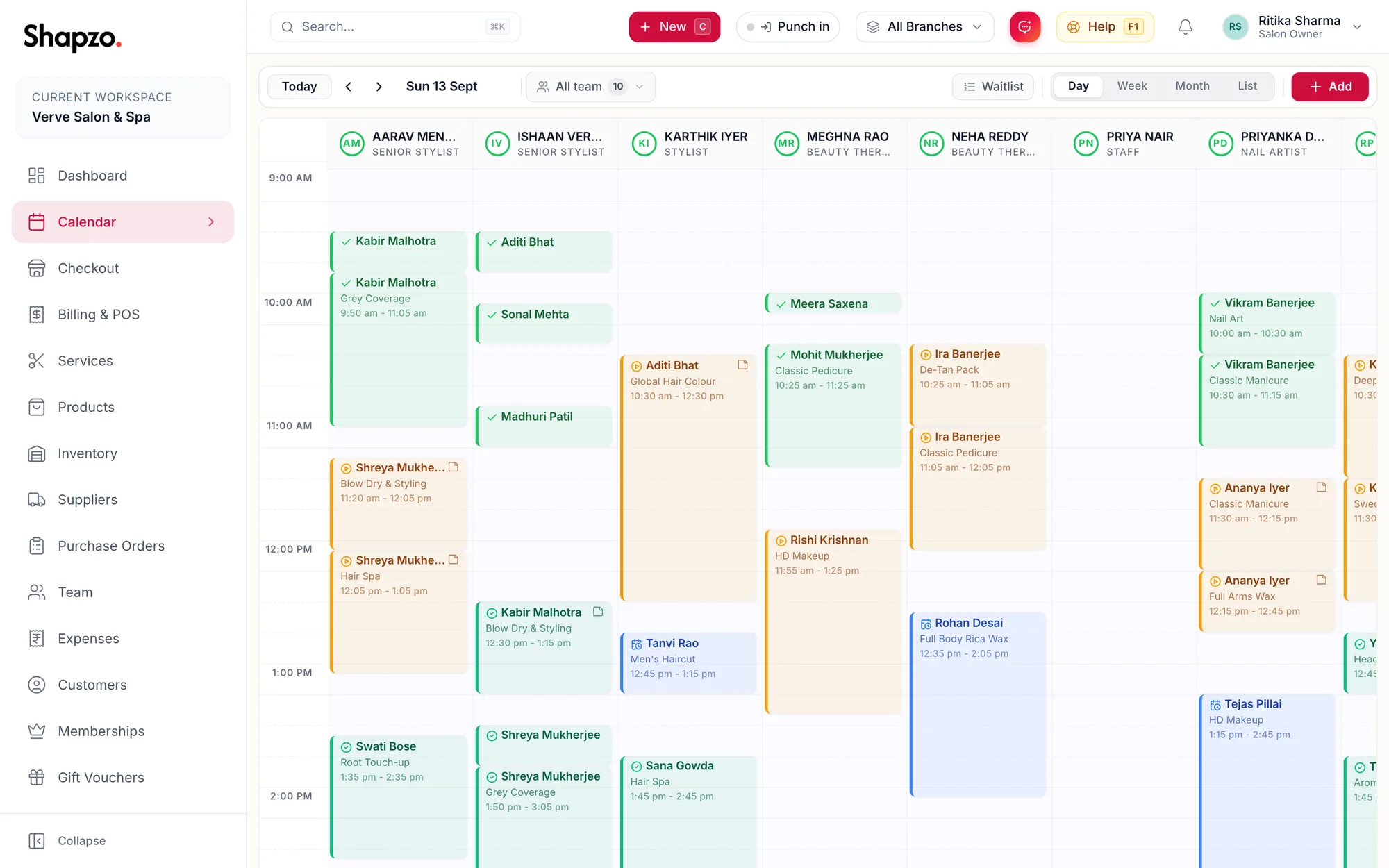
Task: Click the Collapse sidebar icon
Action: coord(36,841)
